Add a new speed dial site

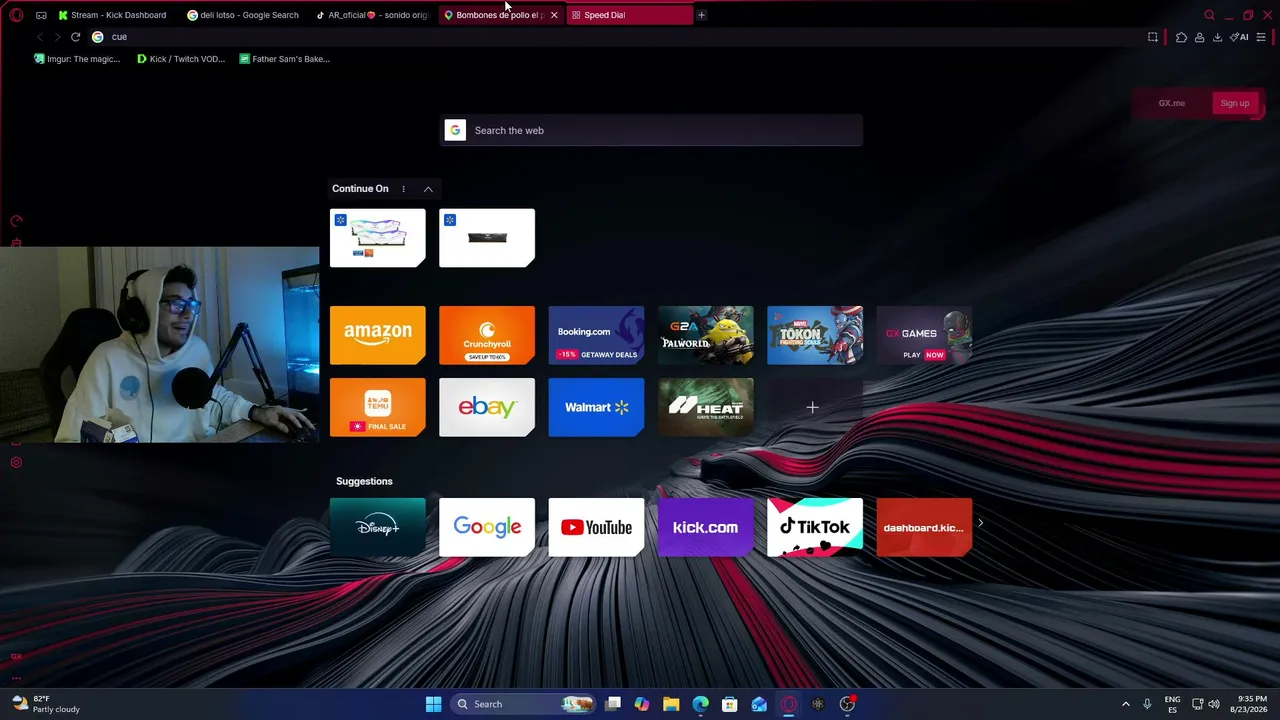click(x=813, y=407)
